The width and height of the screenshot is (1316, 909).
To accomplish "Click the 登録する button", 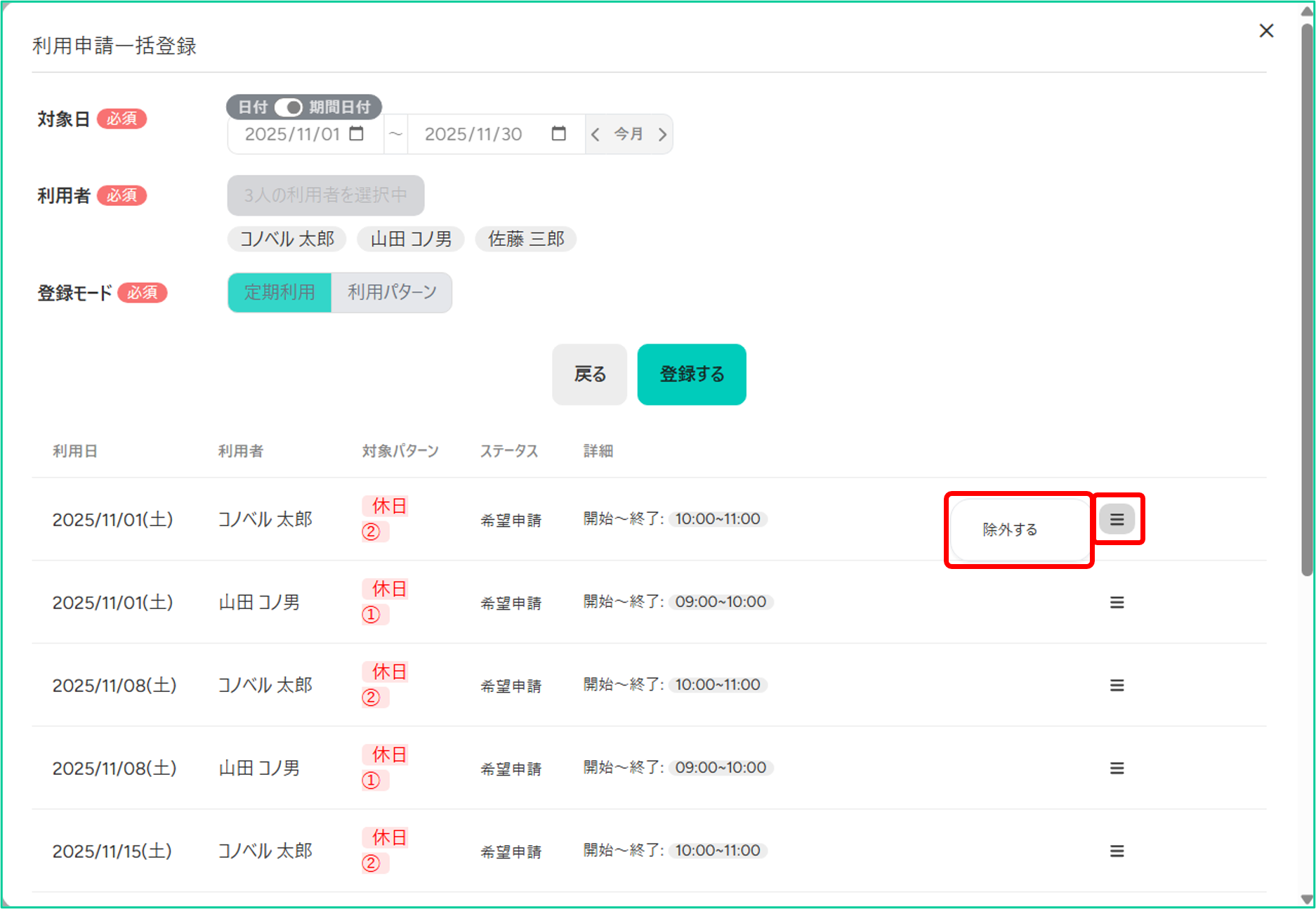I will [x=691, y=374].
